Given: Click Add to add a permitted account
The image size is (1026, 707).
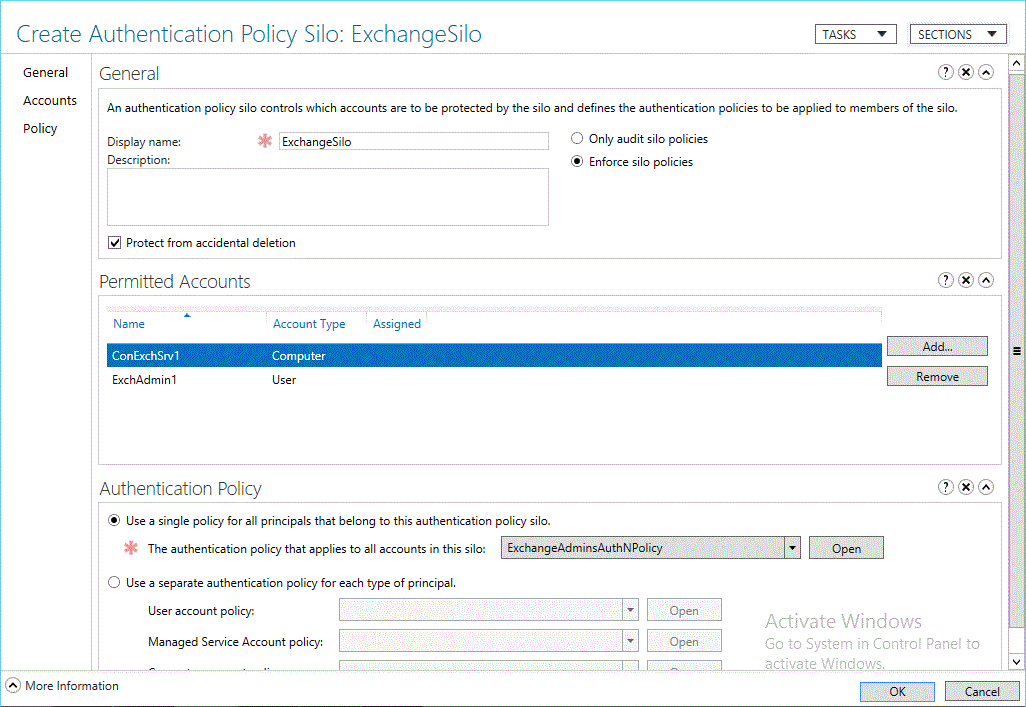Looking at the screenshot, I should [x=936, y=346].
